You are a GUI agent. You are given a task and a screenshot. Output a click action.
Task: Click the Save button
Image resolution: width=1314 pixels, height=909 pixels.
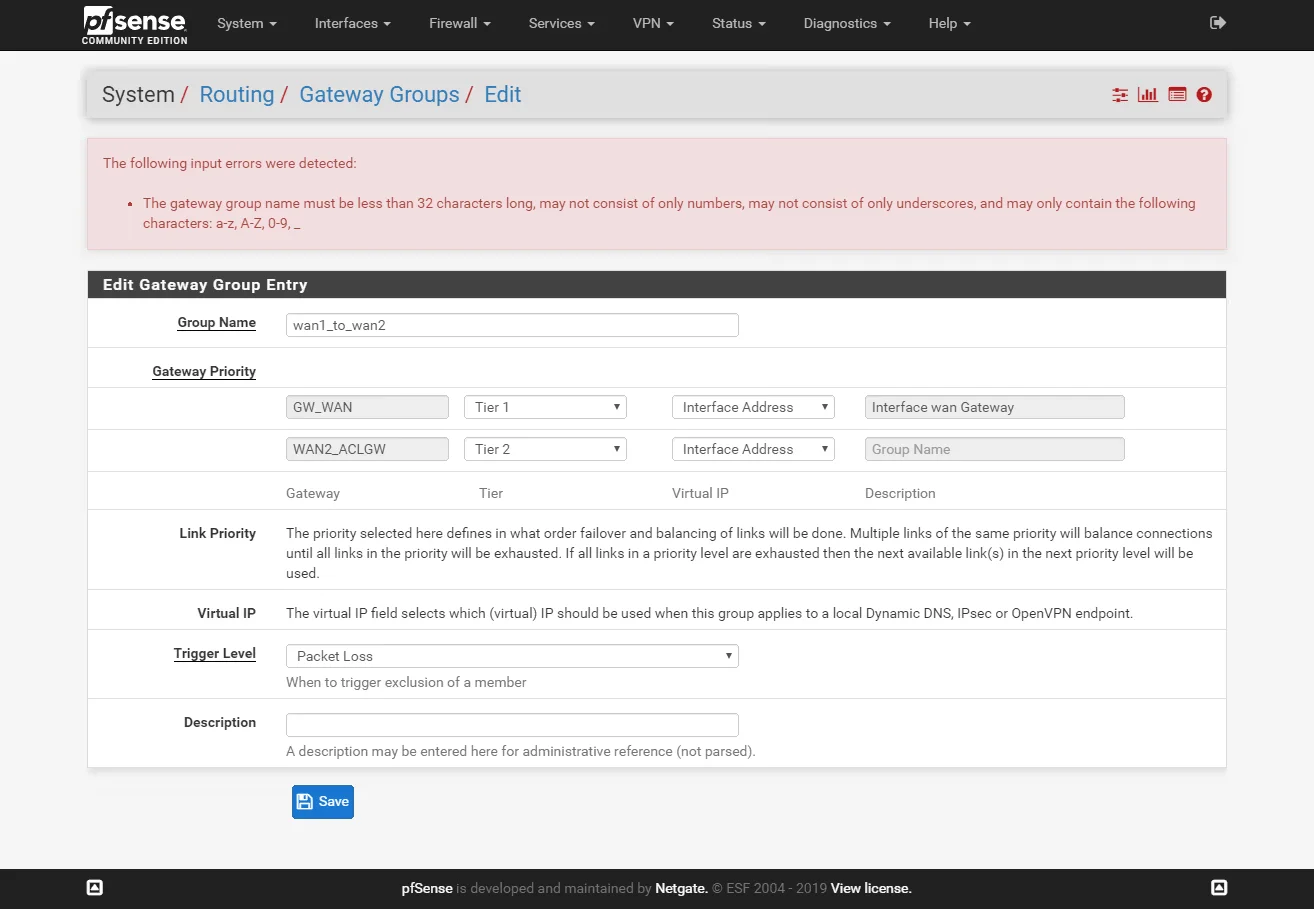[x=323, y=801]
